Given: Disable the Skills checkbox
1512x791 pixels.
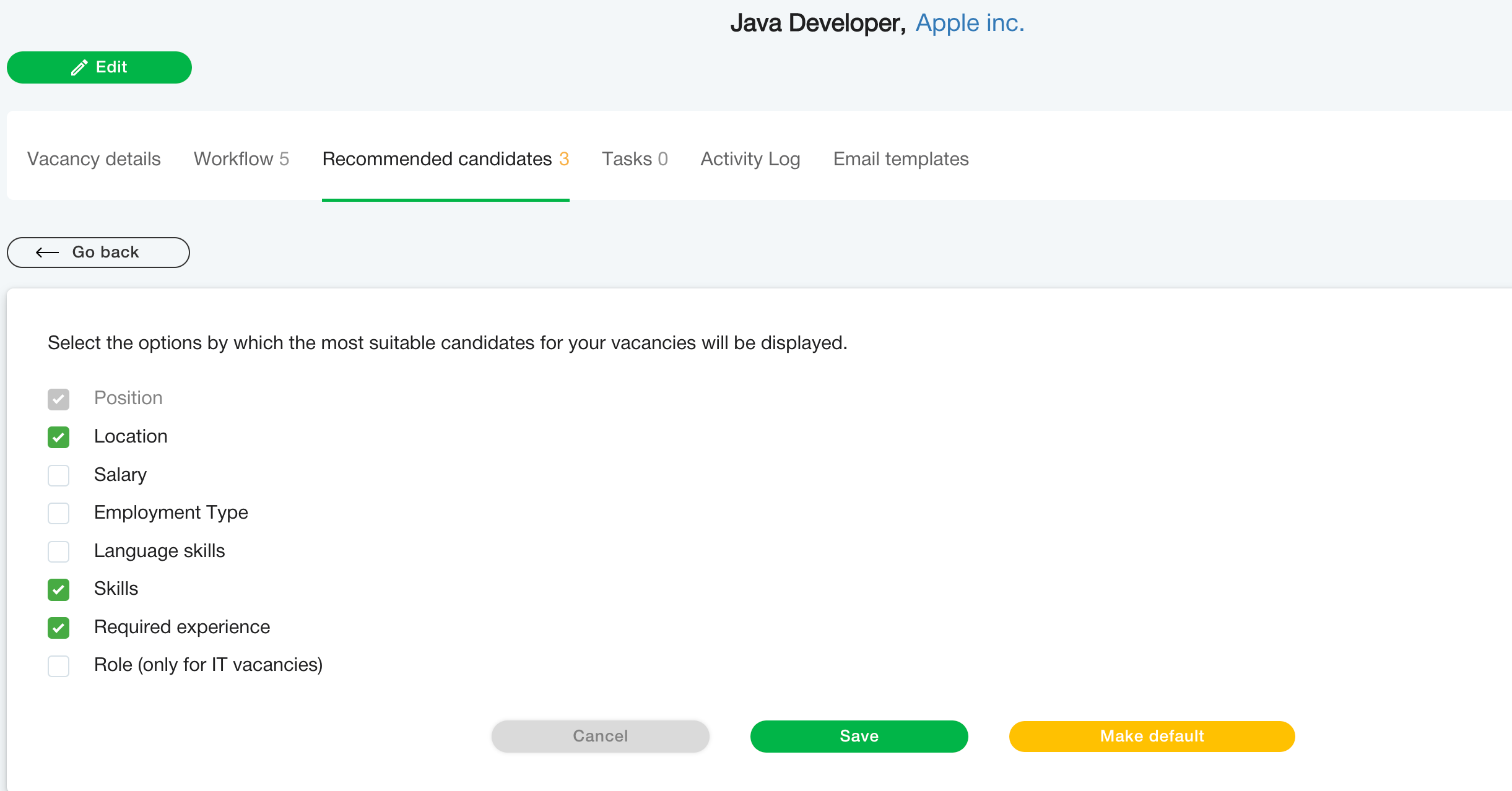Looking at the screenshot, I should (58, 589).
